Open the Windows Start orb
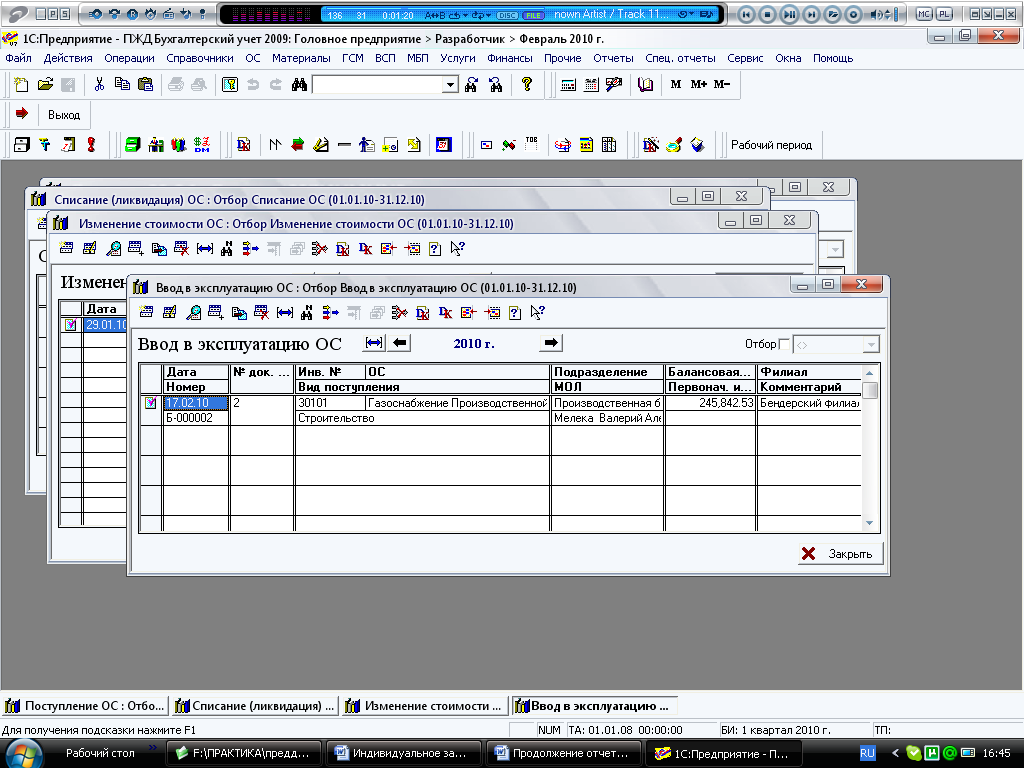The height and width of the screenshot is (768, 1024). 24,754
